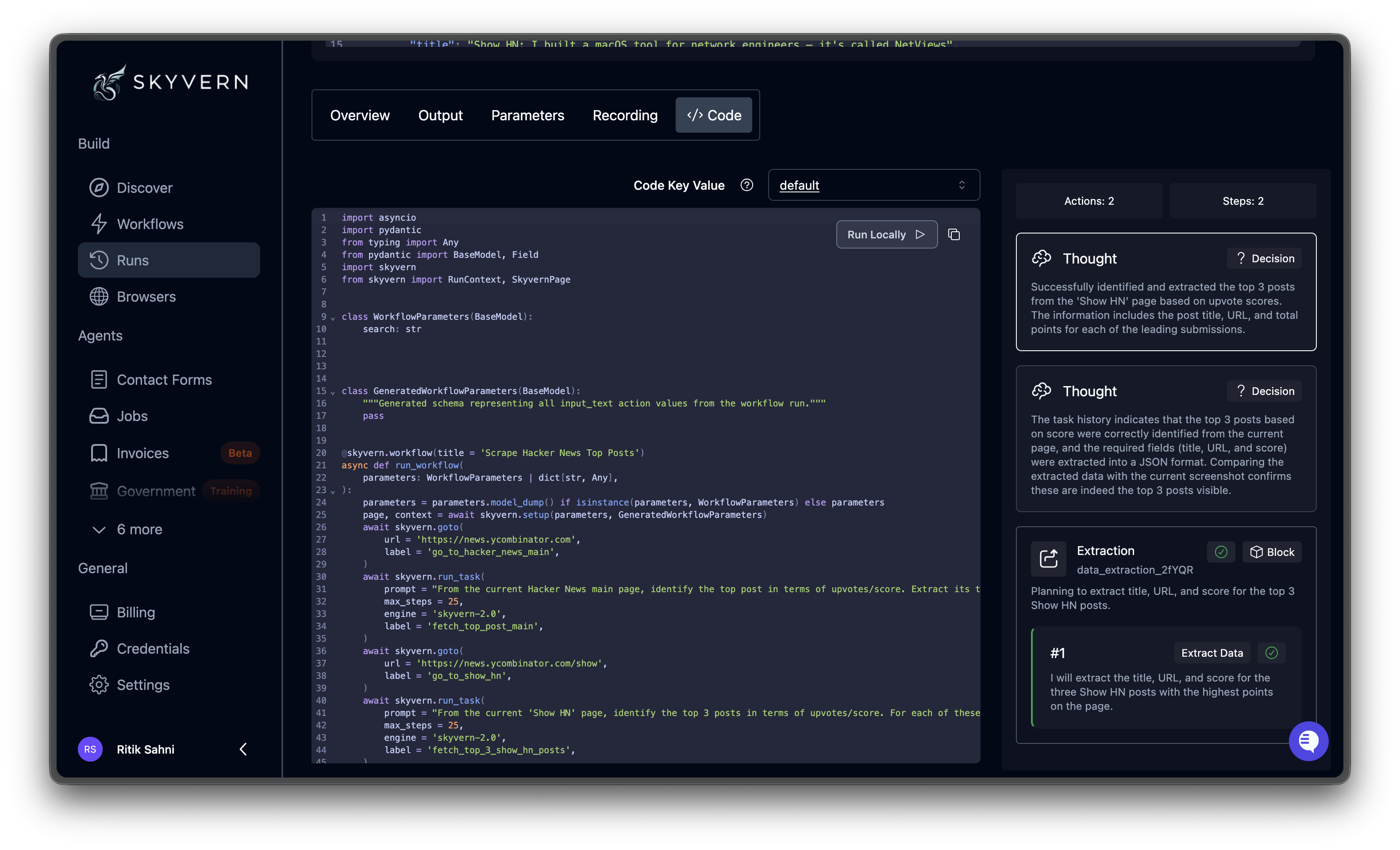Collapse the sidebar with the chevron near Ritik Sahni
Image resolution: width=1400 pixels, height=850 pixels.
243,749
